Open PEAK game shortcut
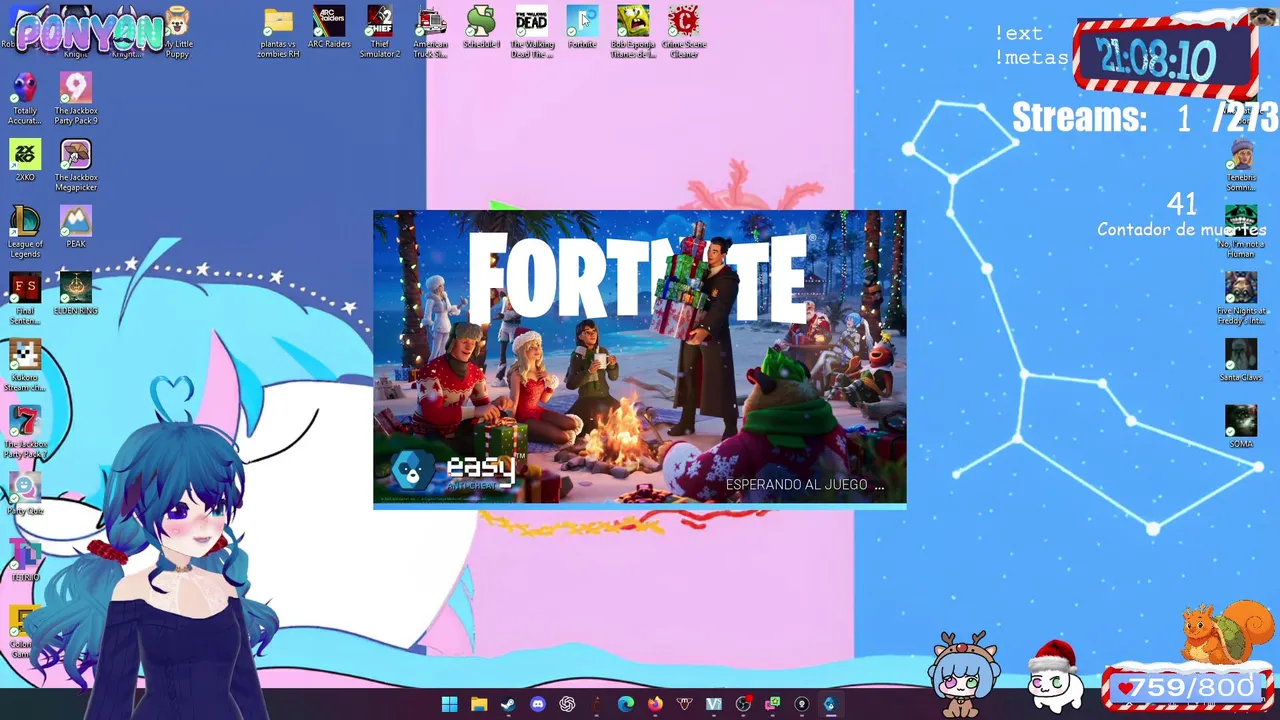The image size is (1280, 720). (76, 227)
